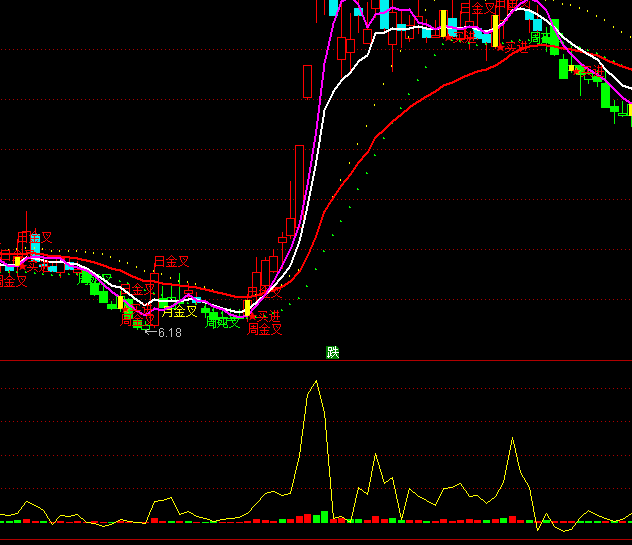Click the red divider line between panels

[150, 360]
